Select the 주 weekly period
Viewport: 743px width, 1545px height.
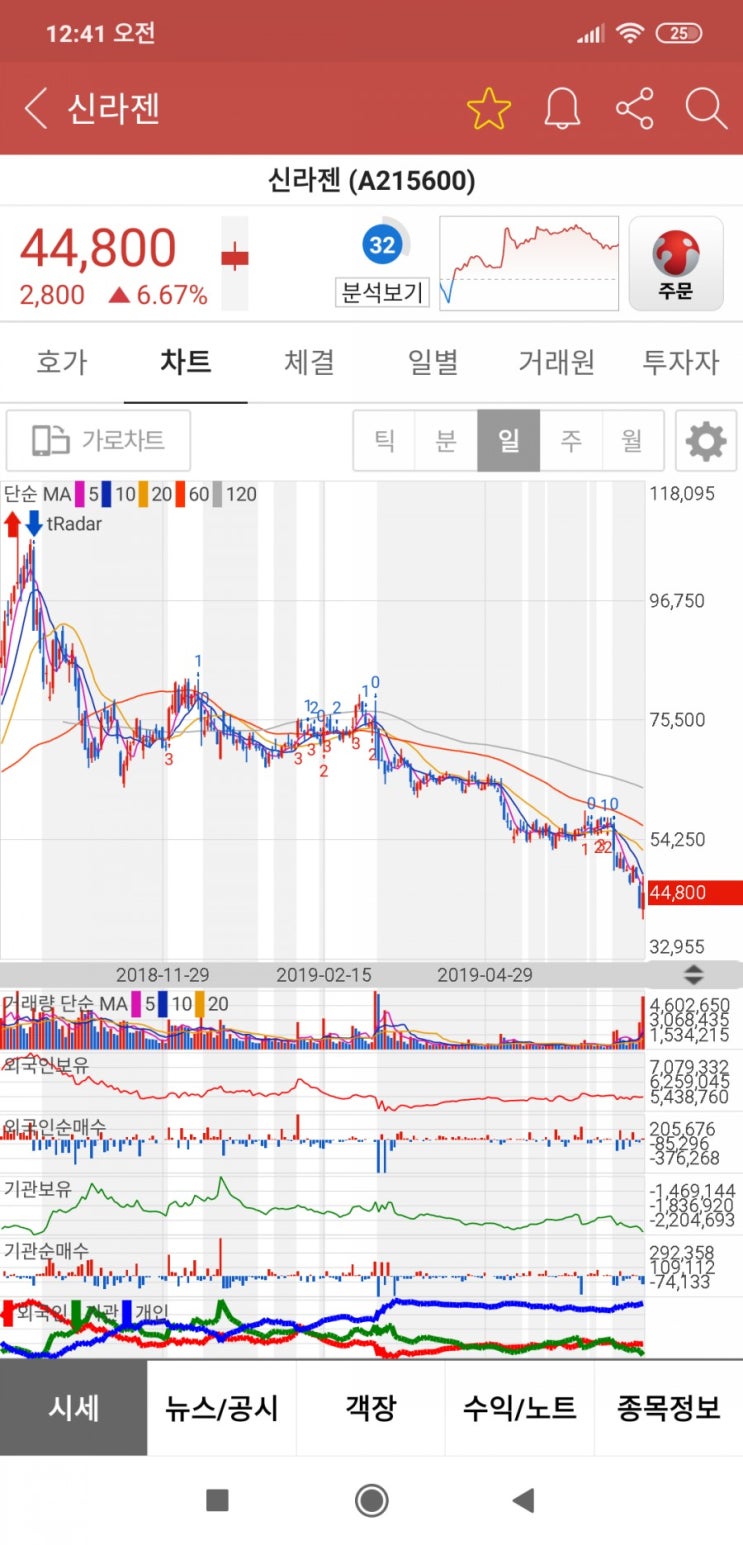pos(570,440)
